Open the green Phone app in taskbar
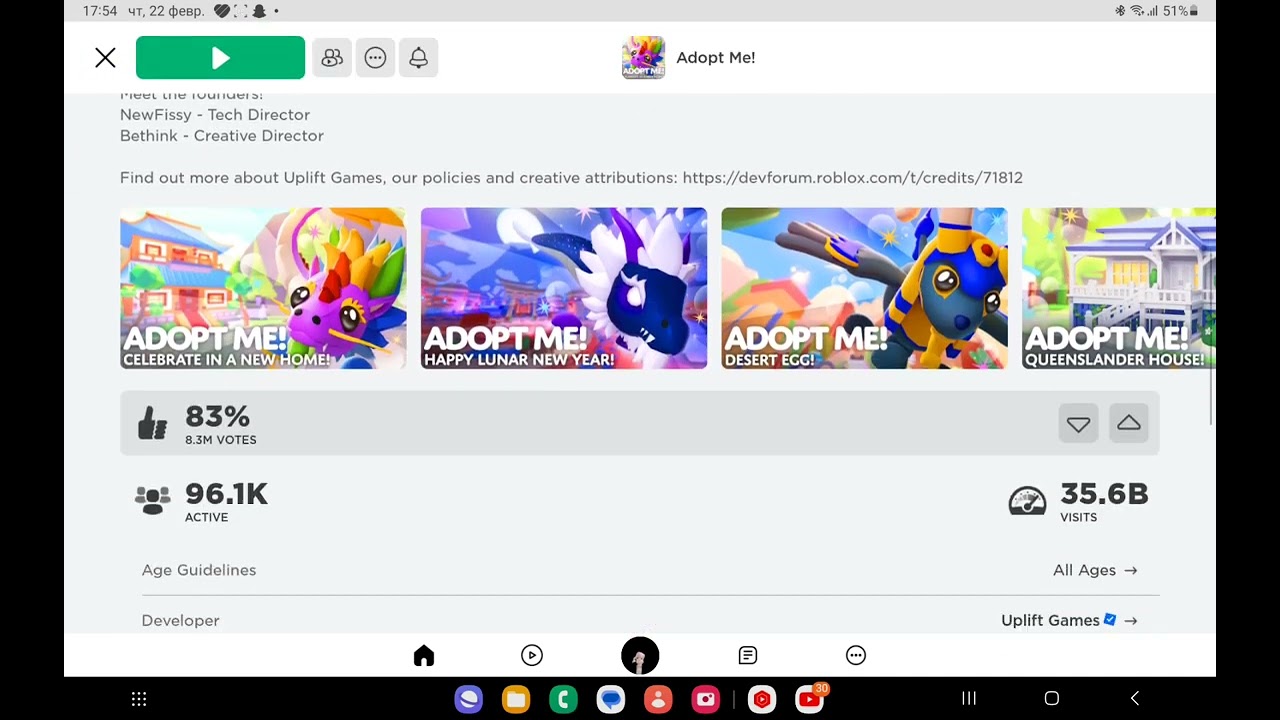Image resolution: width=1280 pixels, height=720 pixels. (563, 699)
